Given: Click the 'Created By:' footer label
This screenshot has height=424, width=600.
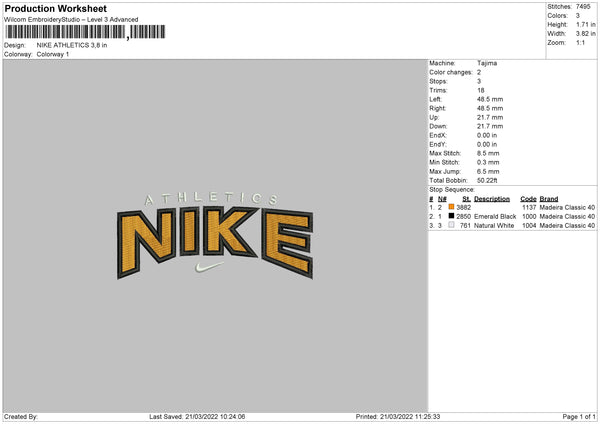Looking at the screenshot, I should click(21, 417).
